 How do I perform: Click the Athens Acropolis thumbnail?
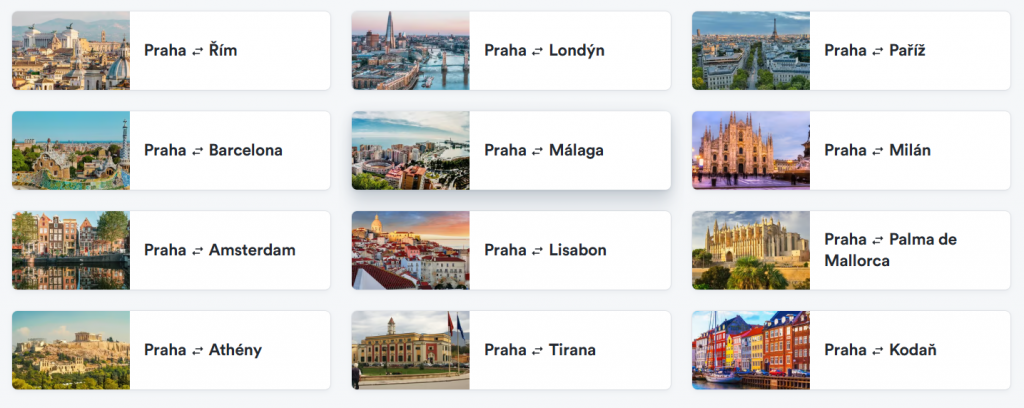[x=71, y=350]
